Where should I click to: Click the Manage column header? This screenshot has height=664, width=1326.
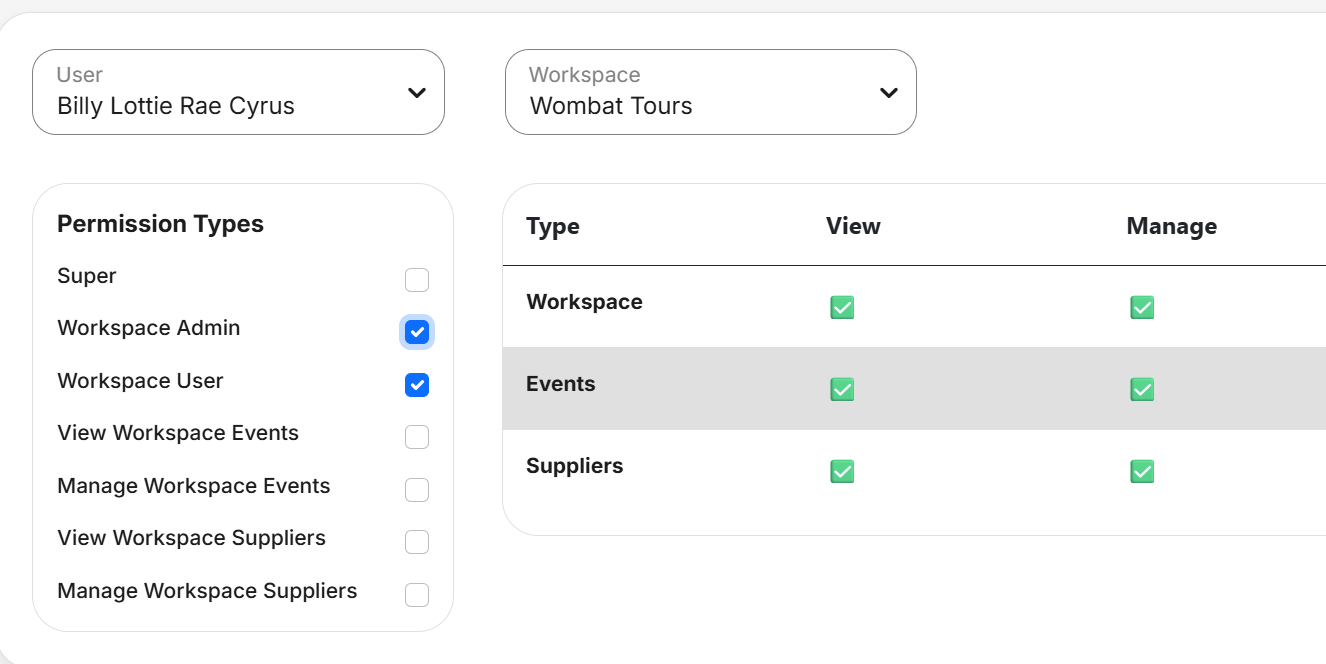click(1171, 226)
